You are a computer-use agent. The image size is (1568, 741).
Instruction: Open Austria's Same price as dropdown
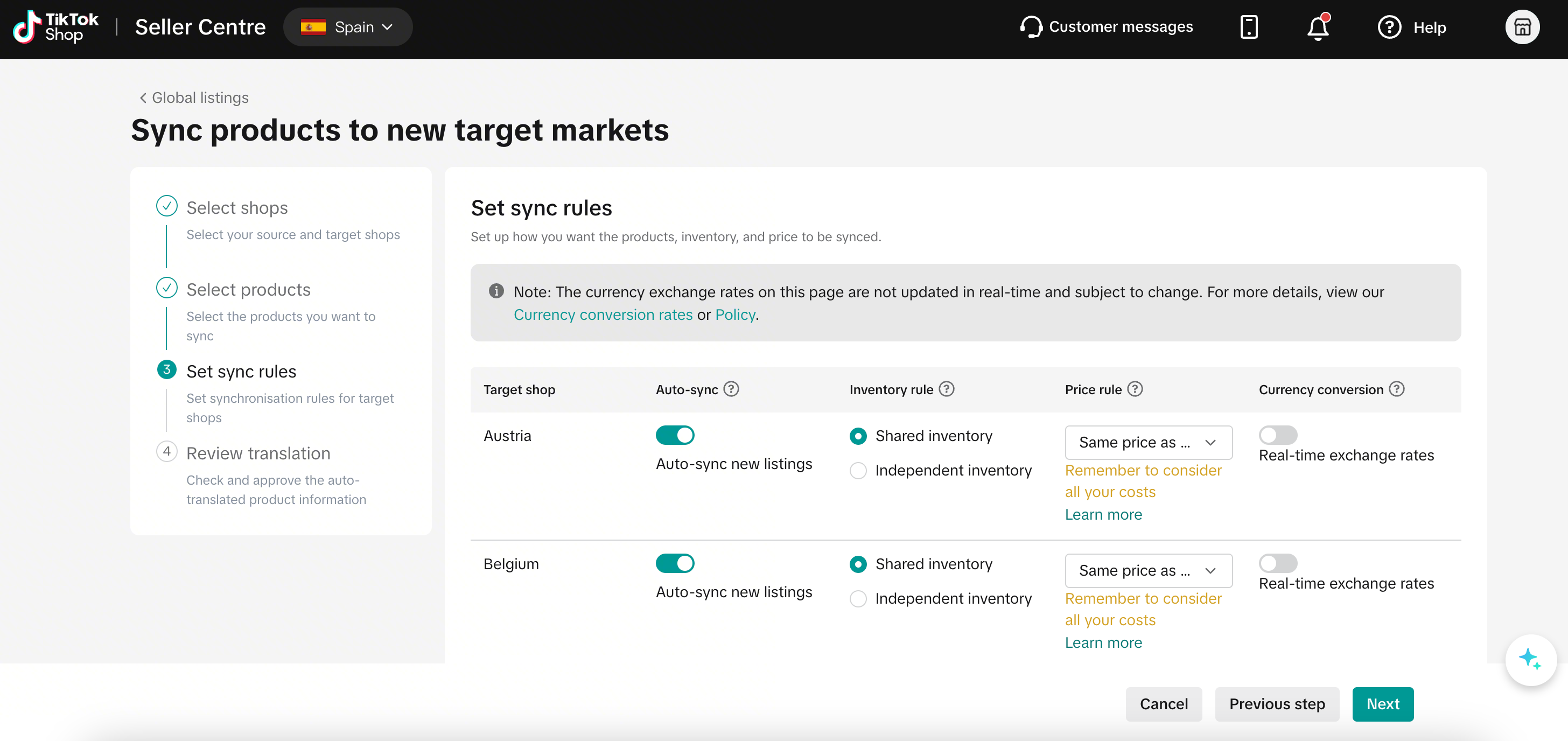tap(1148, 443)
